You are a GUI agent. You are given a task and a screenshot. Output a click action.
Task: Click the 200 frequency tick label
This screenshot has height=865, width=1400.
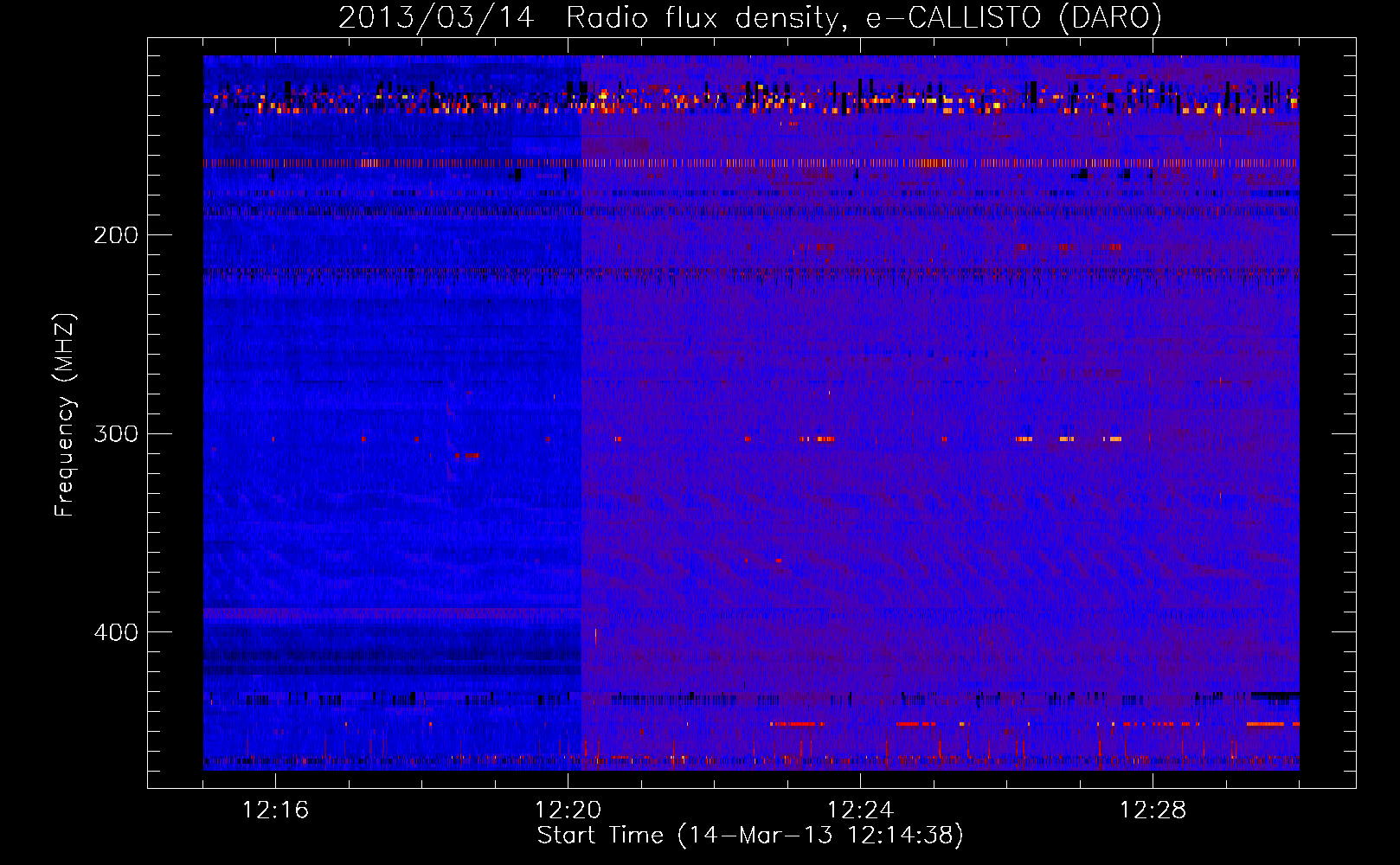pos(116,235)
